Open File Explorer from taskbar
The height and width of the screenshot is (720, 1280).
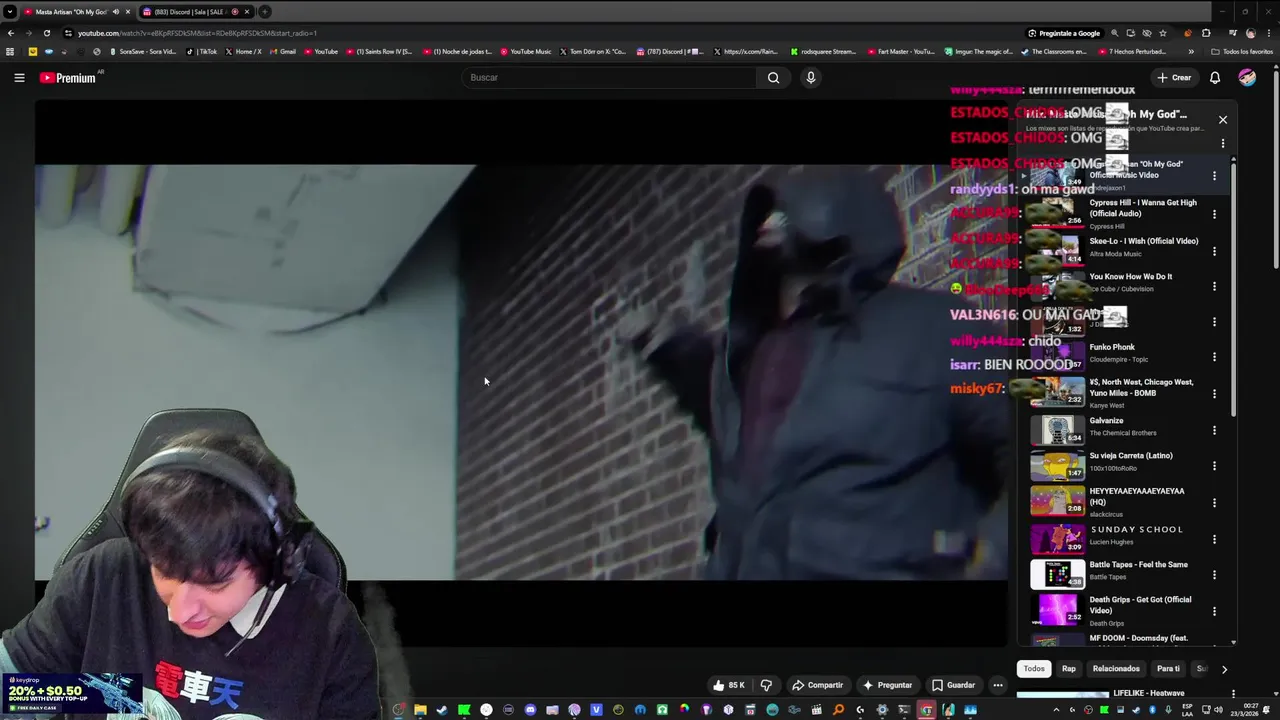tap(421, 710)
